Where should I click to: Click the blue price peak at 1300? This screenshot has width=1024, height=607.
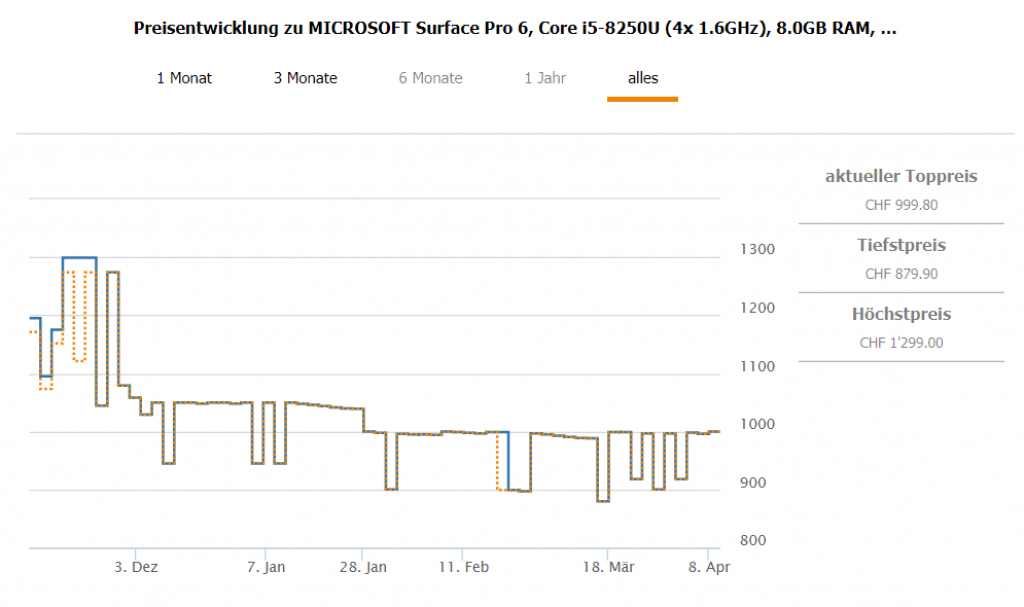pyautogui.click(x=80, y=258)
